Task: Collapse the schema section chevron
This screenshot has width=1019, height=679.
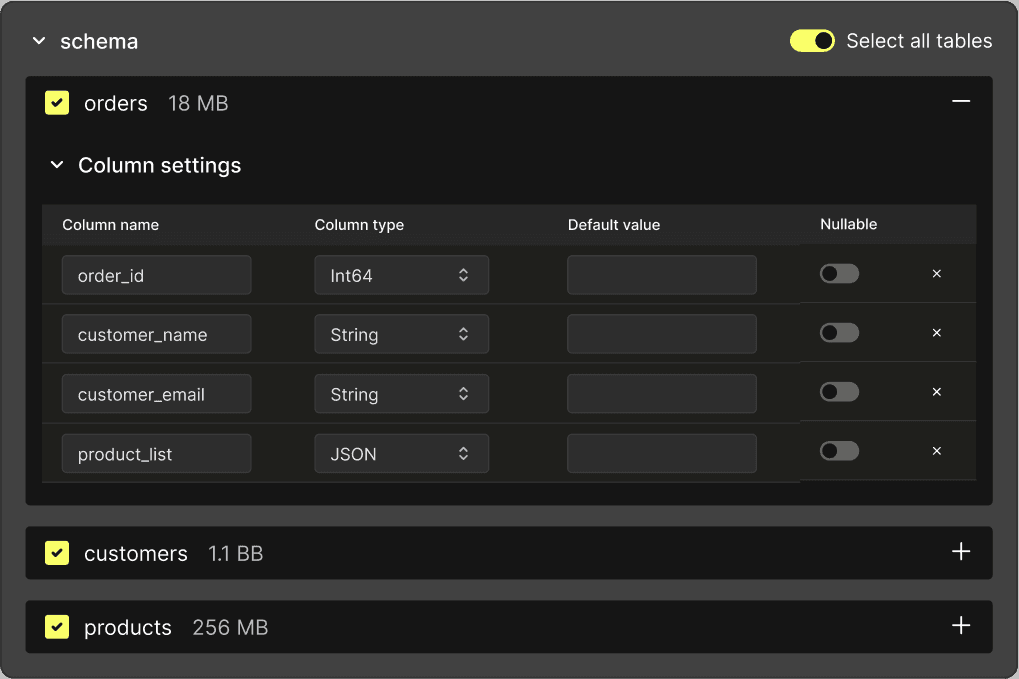Action: click(x=39, y=42)
